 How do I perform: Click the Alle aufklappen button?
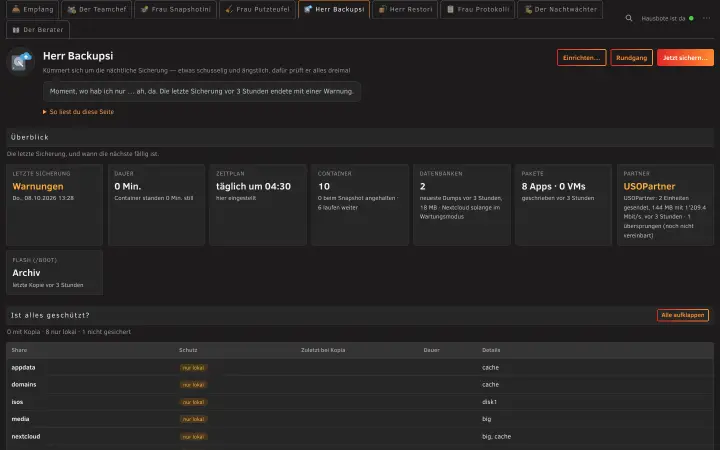(683, 315)
